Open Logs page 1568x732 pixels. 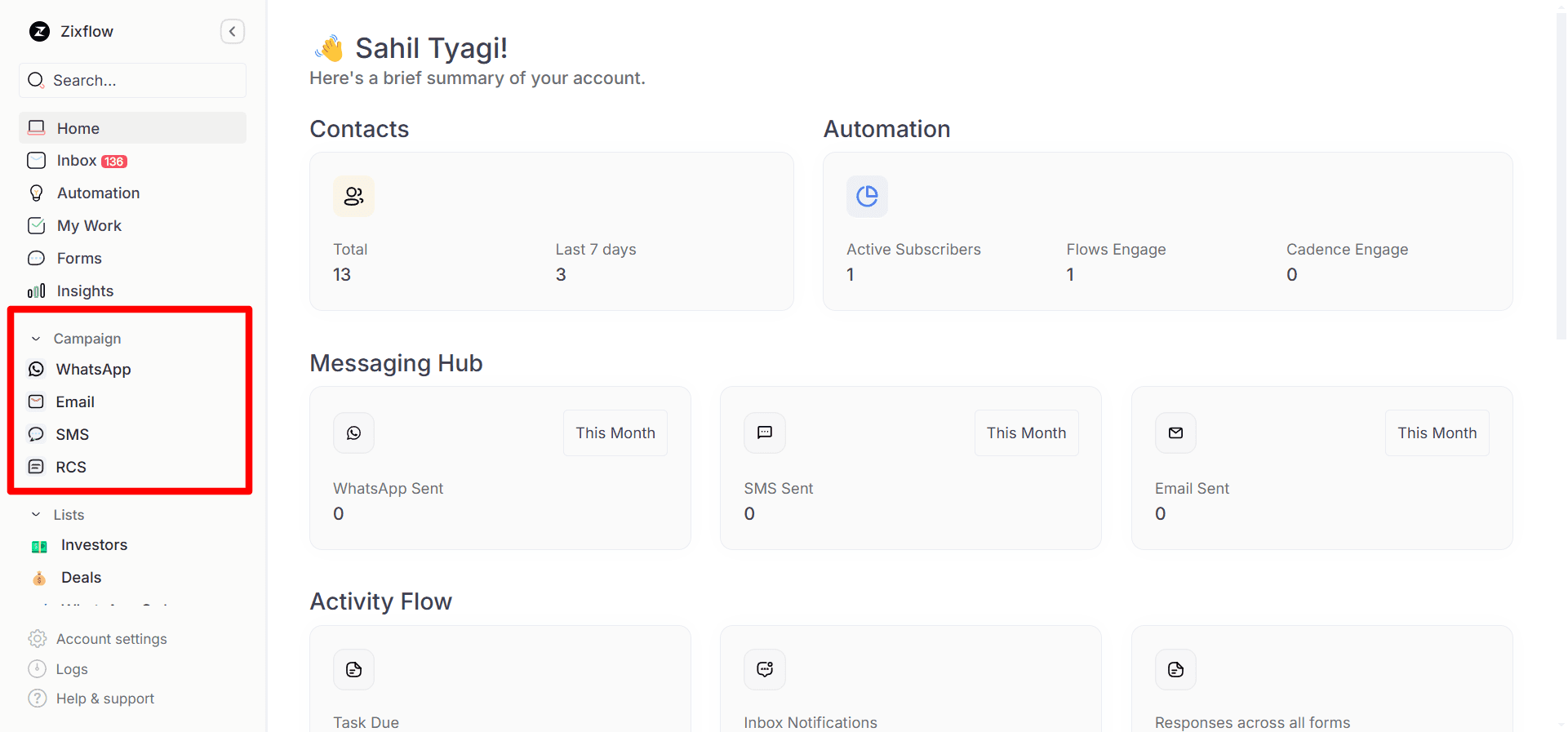(72, 669)
